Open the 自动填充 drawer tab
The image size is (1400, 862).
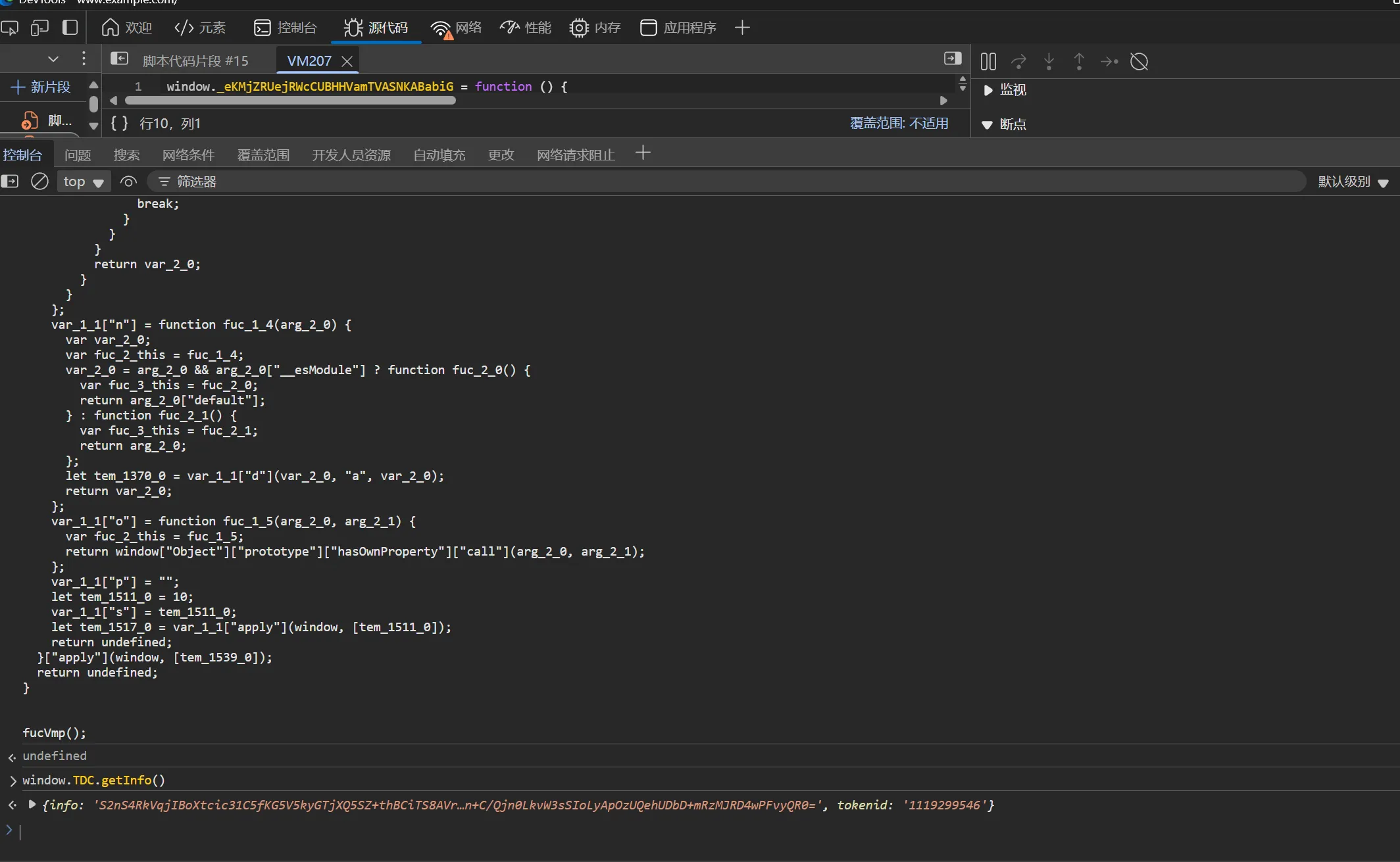439,155
